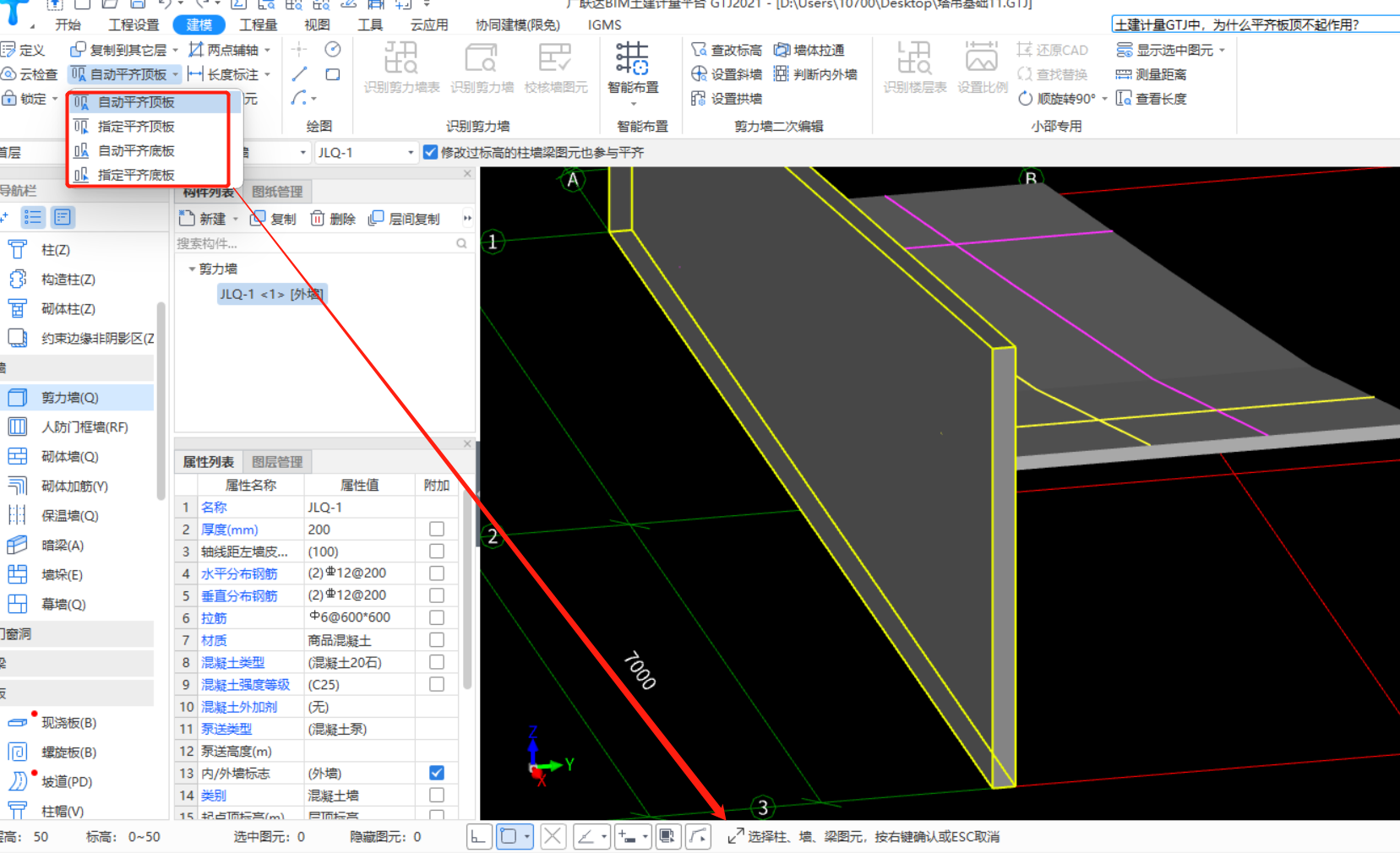1400x853 pixels.
Task: Select the rectangle drawing tool
Action: click(x=333, y=74)
